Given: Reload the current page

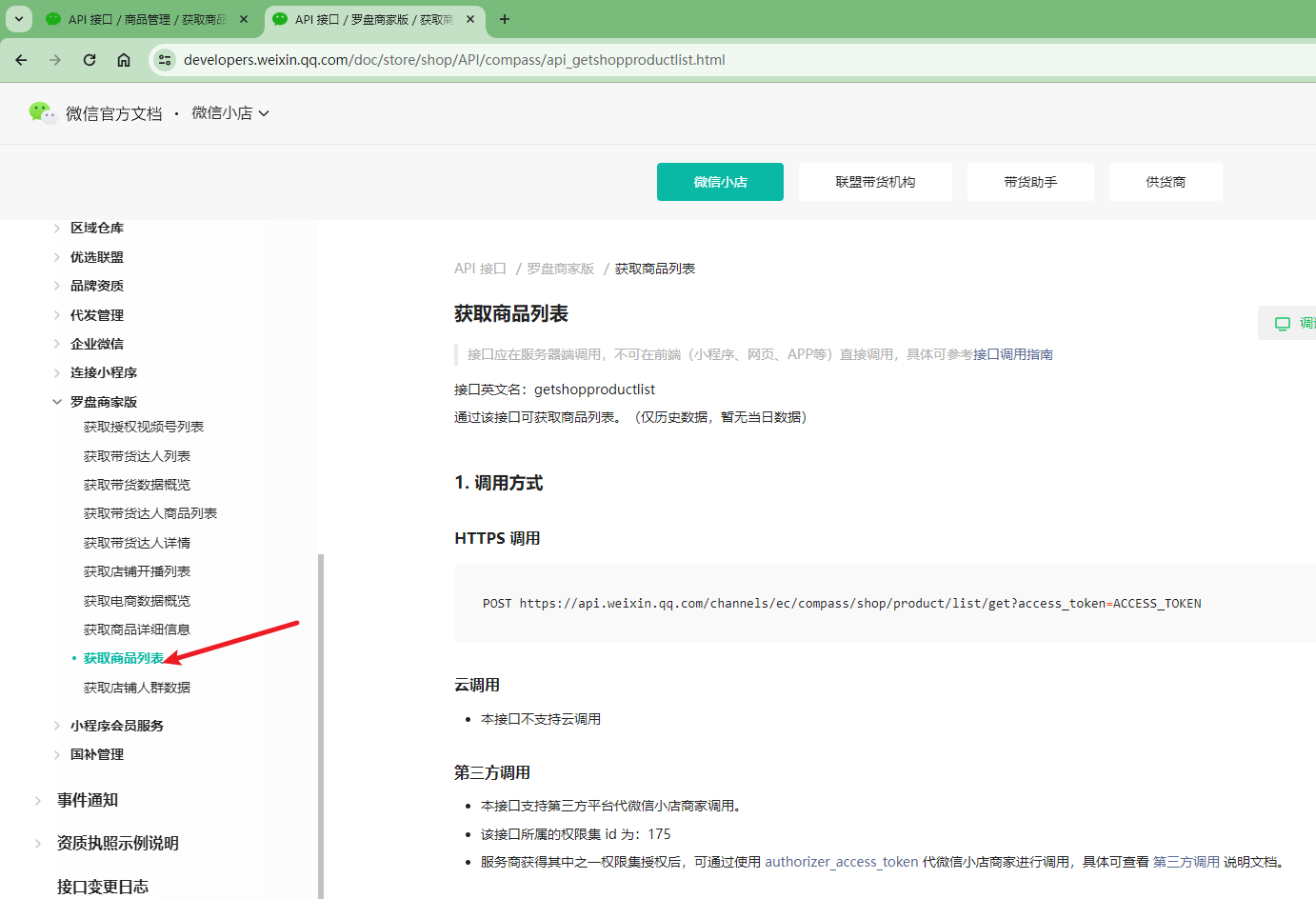Looking at the screenshot, I should (90, 60).
